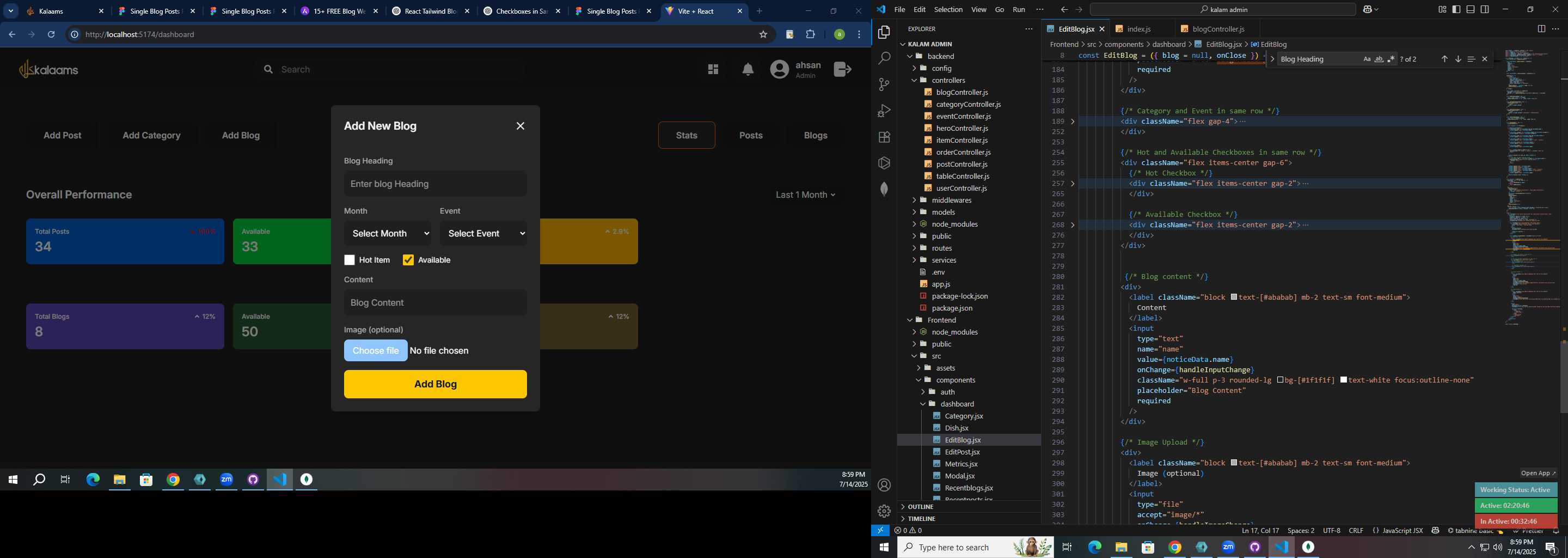Toggle Find in Selection option
The height and width of the screenshot is (558, 1568).
(1471, 59)
